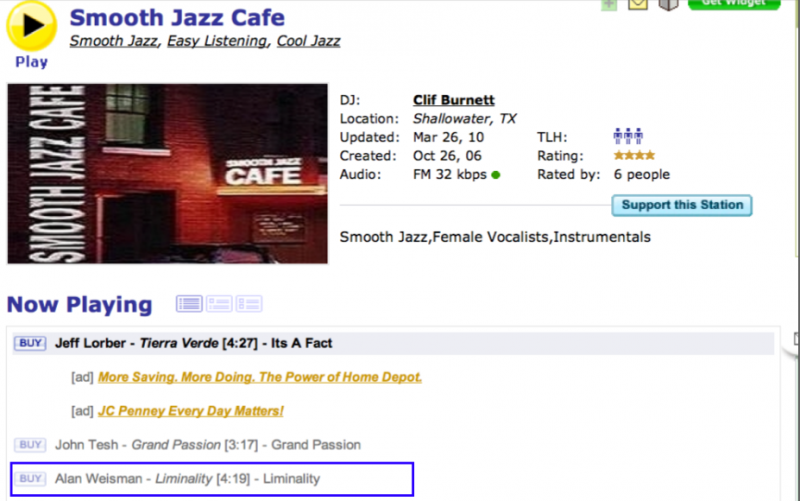The height and width of the screenshot is (501, 800).
Task: Click the Smooth Jazz Cafe station image
Action: [167, 173]
